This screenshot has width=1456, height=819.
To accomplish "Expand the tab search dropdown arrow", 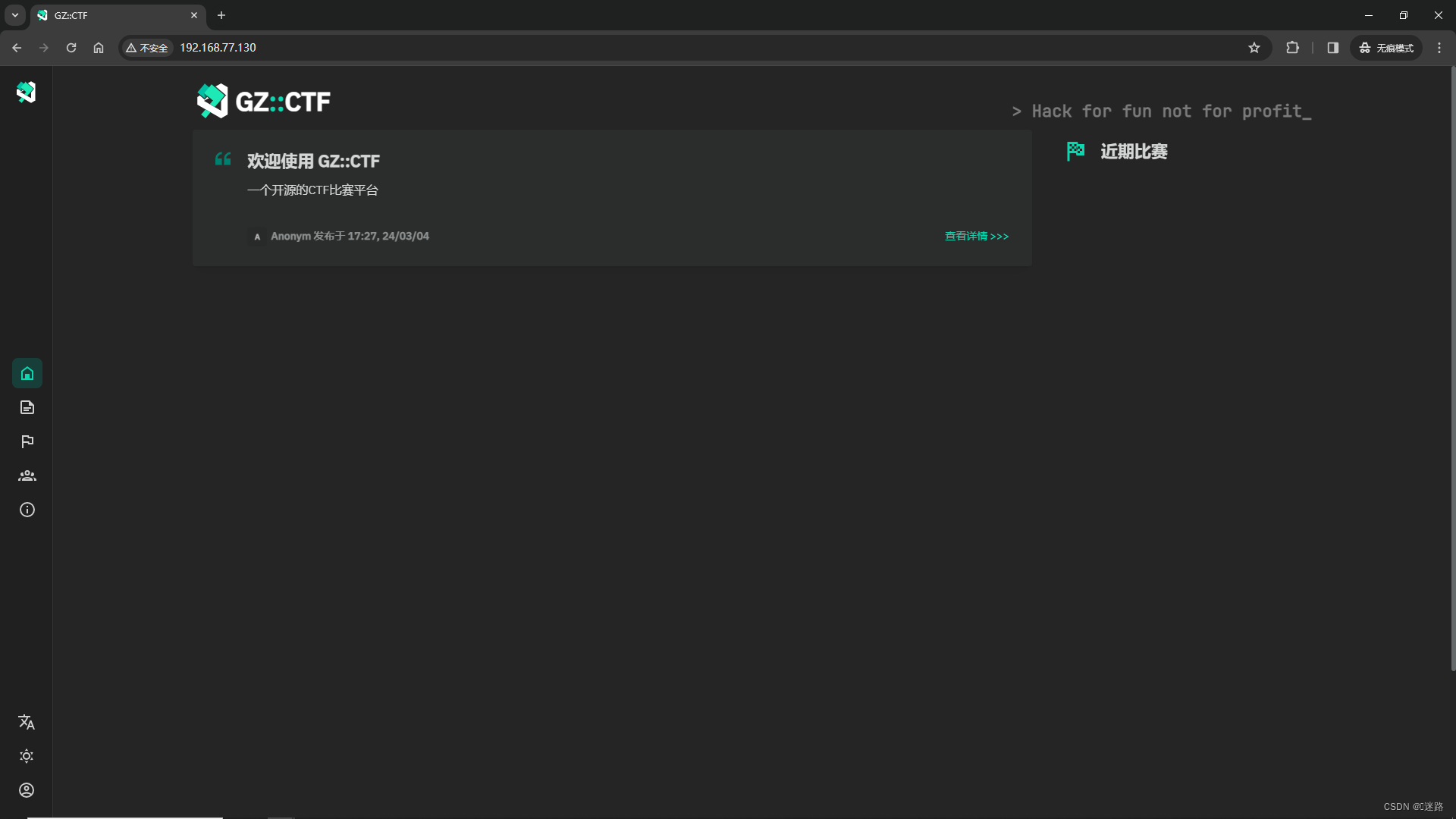I will coord(15,15).
